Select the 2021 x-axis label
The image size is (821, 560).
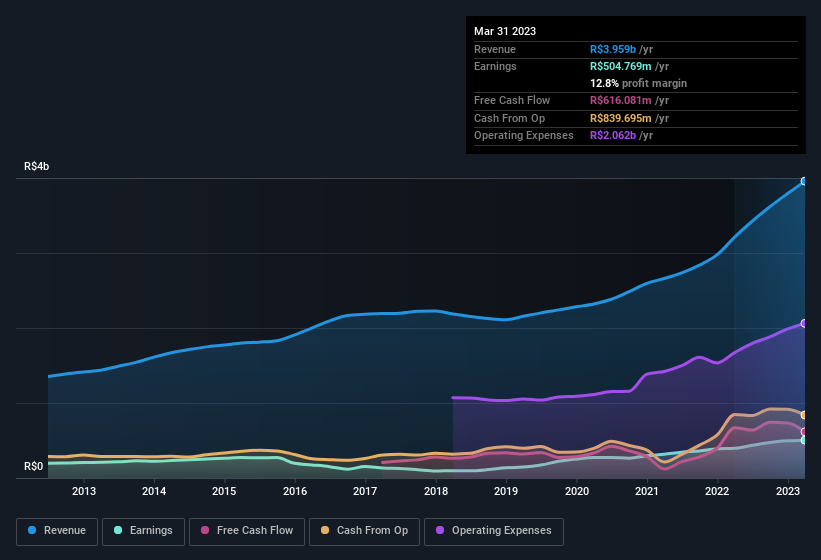647,491
